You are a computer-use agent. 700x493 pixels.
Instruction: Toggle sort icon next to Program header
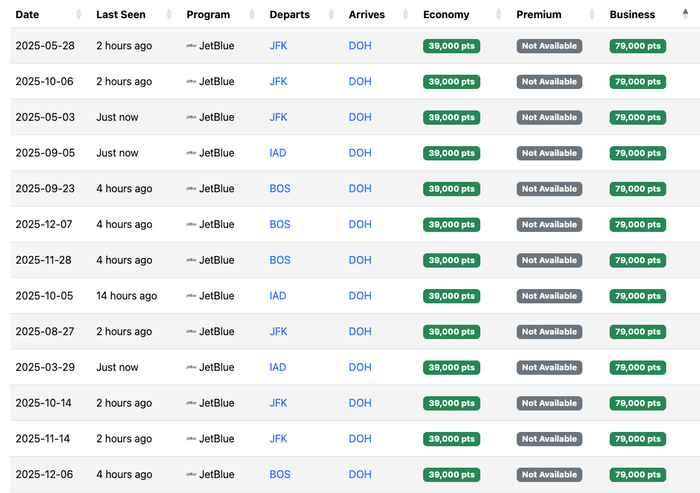coord(252,15)
